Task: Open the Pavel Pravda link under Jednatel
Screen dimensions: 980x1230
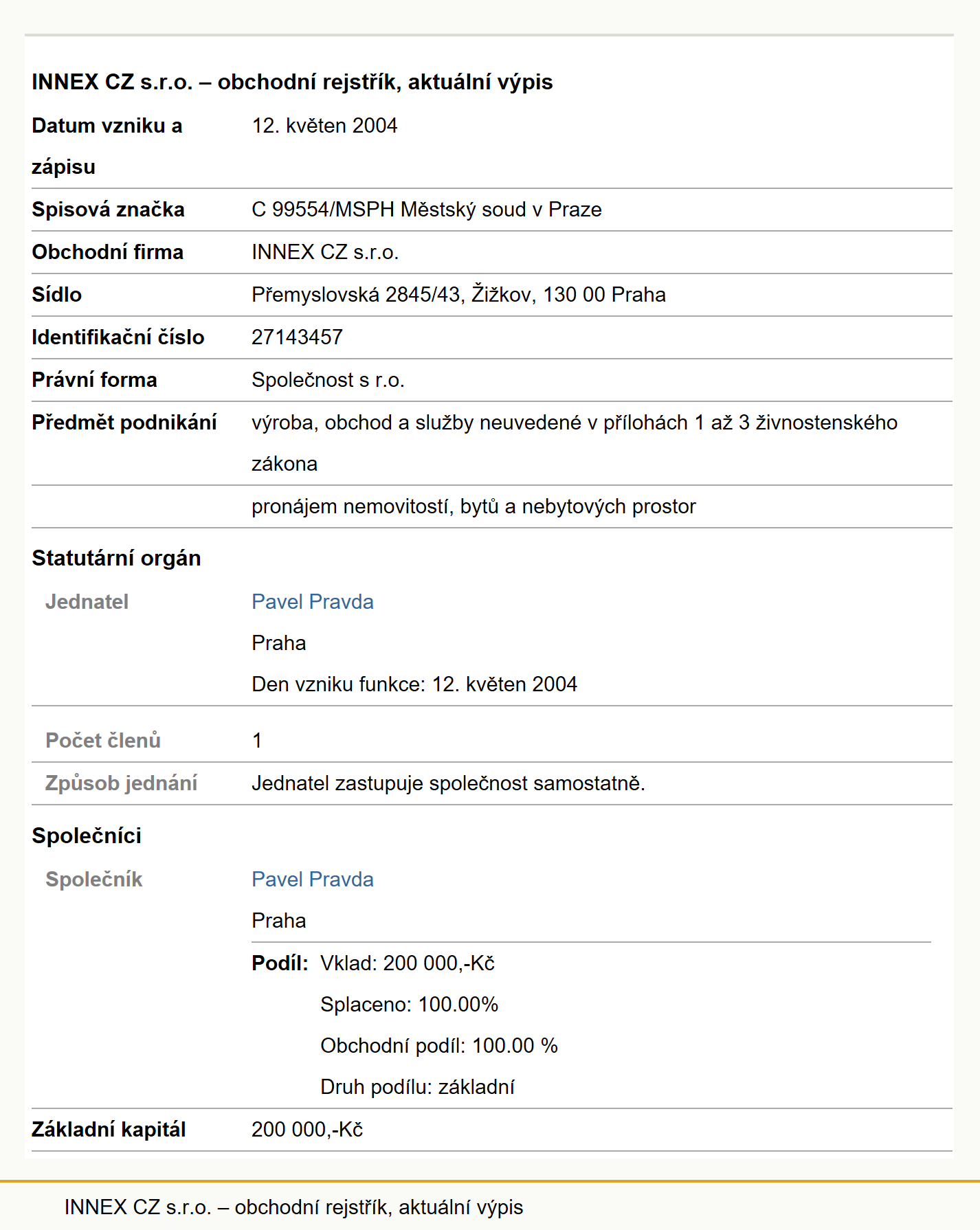Action: (x=313, y=602)
